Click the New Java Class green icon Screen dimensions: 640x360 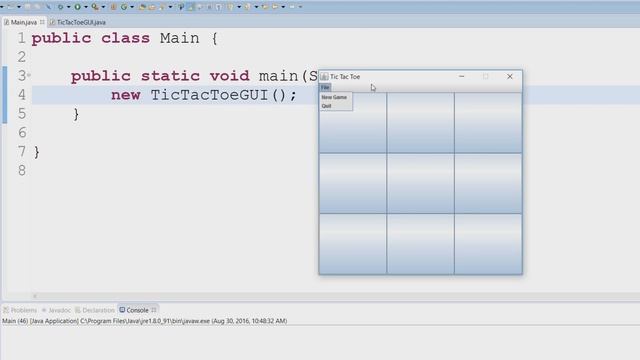pos(124,7)
